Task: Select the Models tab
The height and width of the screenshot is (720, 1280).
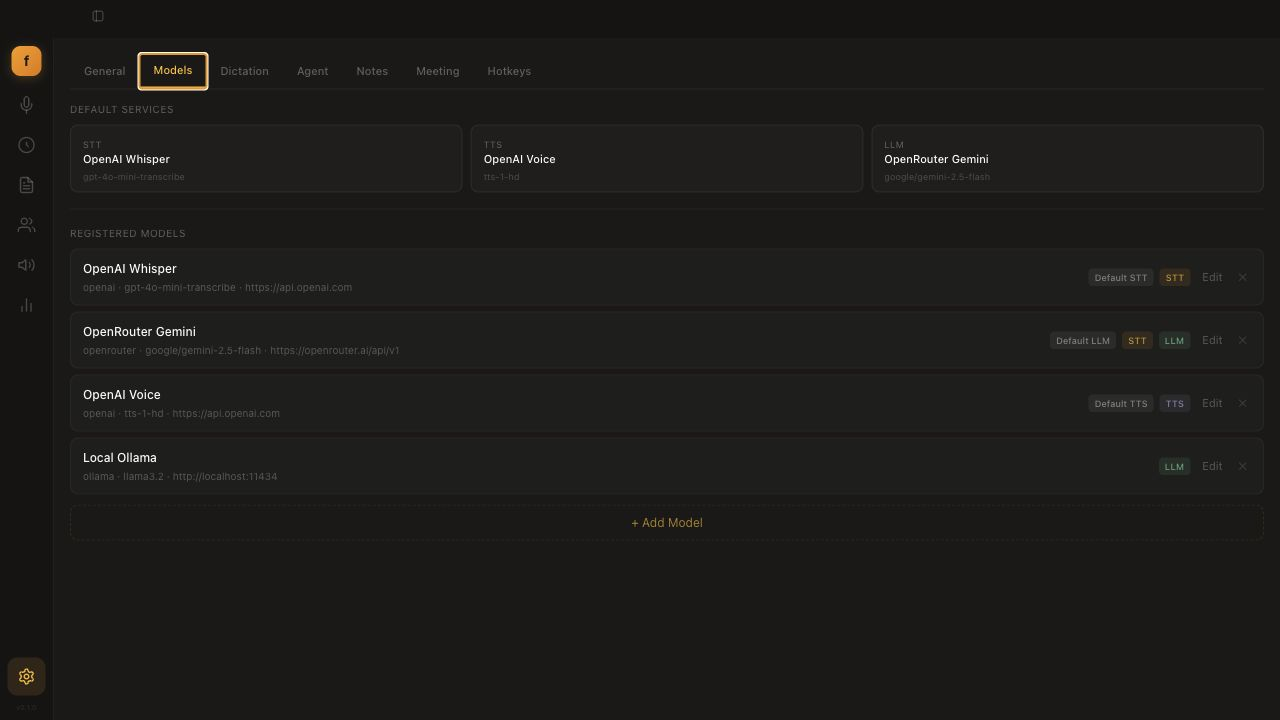Action: point(173,71)
